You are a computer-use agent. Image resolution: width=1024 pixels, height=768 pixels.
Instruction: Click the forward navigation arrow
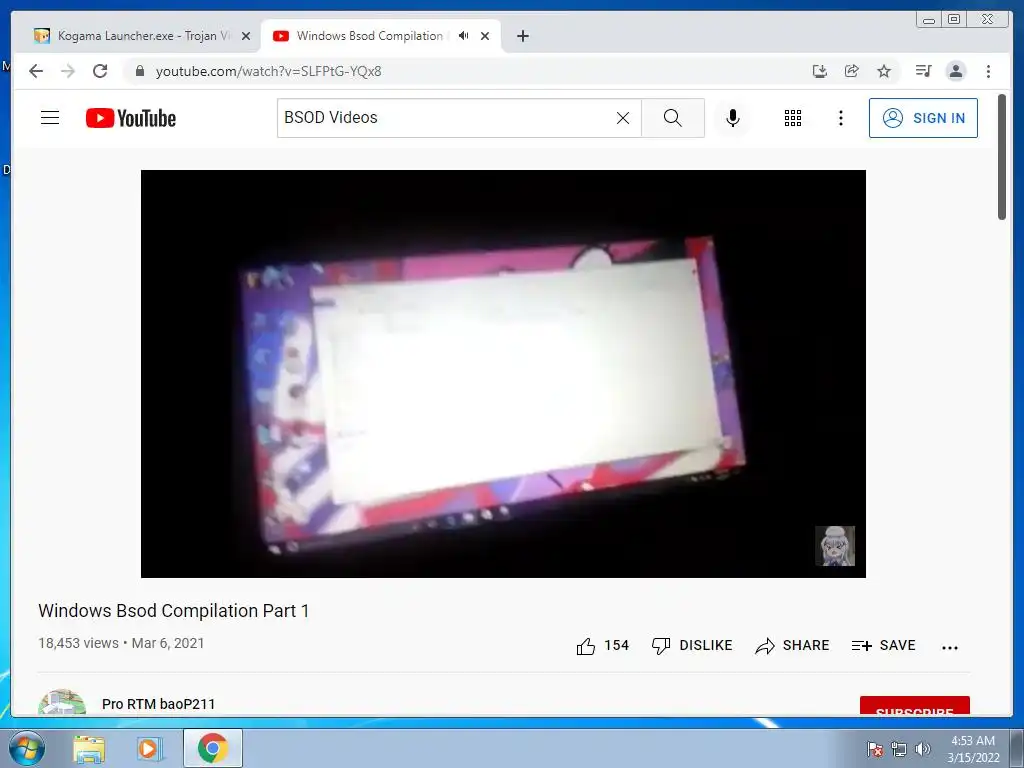click(68, 71)
